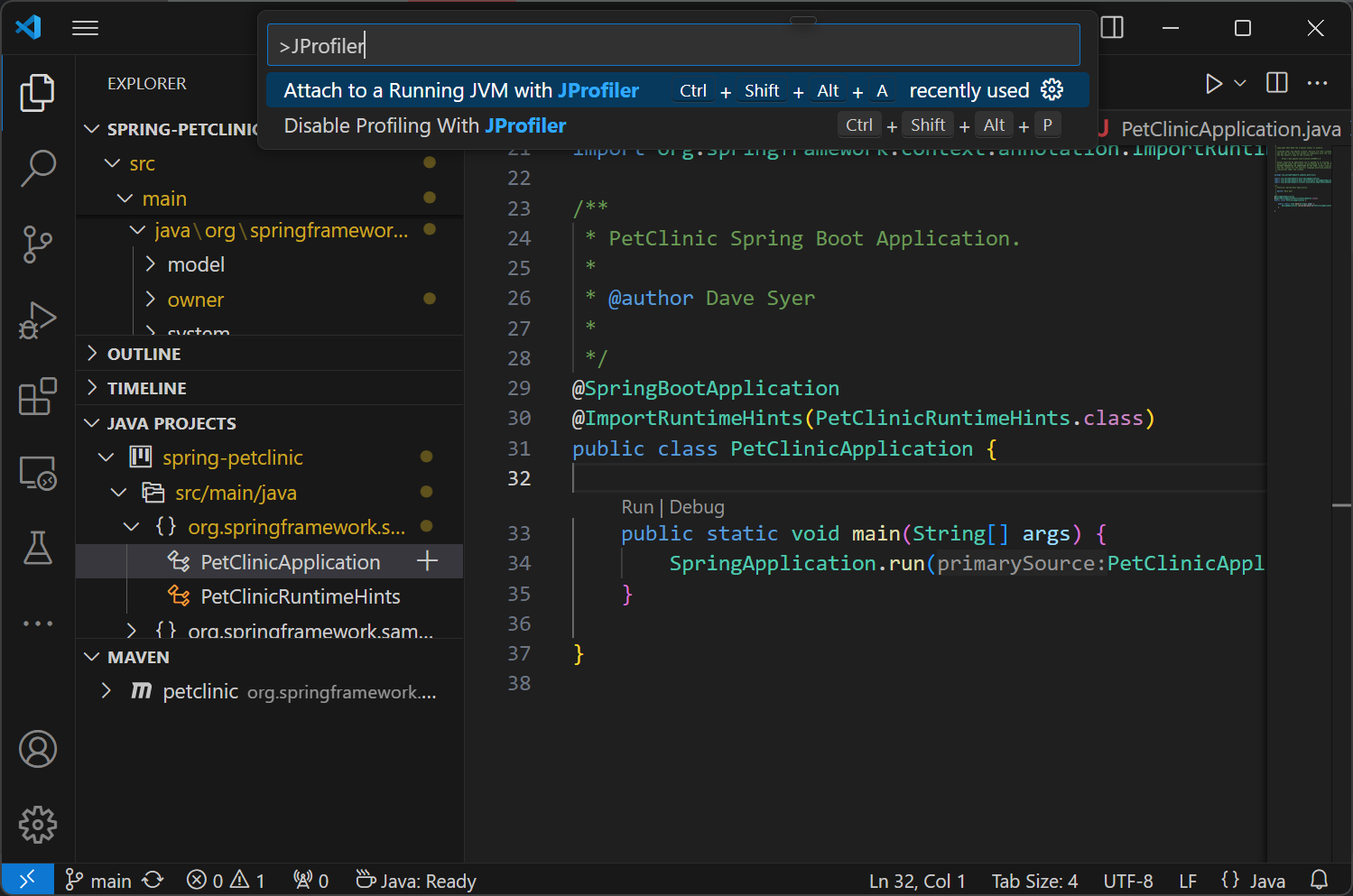Image resolution: width=1353 pixels, height=896 pixels.
Task: Configure keybinding gear for Attach command
Action: [x=1052, y=89]
